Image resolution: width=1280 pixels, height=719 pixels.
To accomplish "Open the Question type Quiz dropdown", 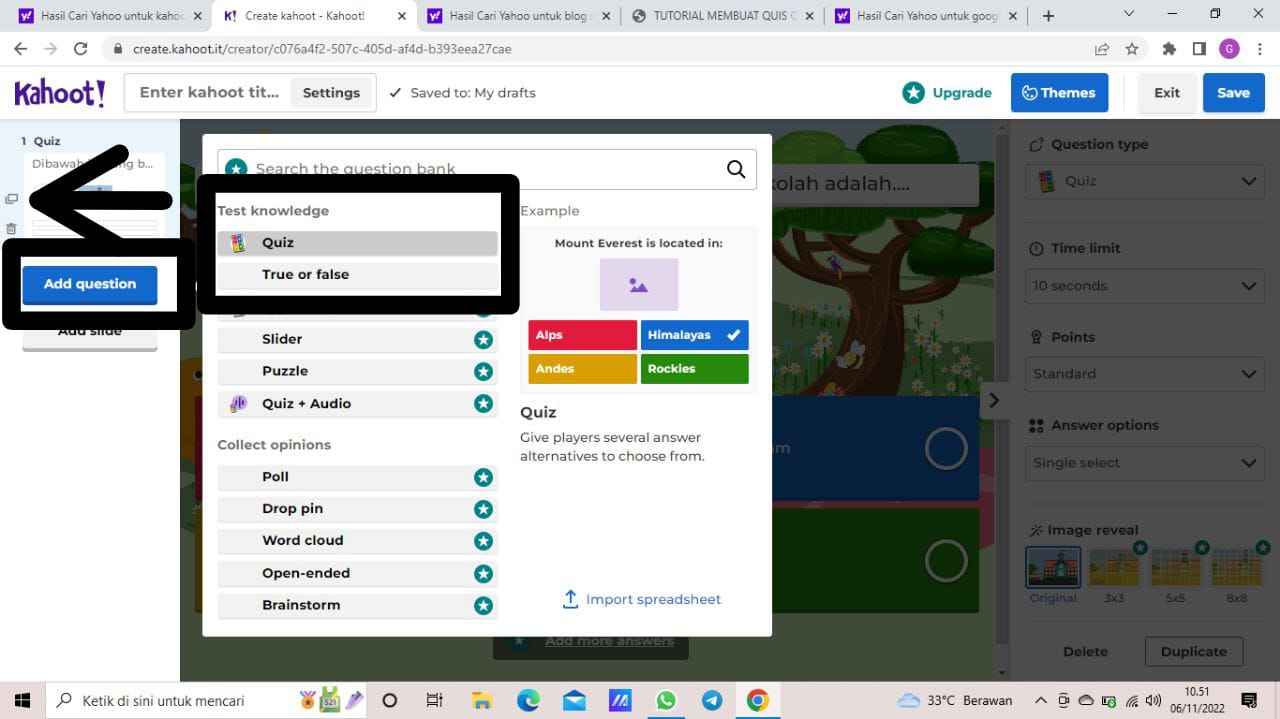I will pos(1144,181).
